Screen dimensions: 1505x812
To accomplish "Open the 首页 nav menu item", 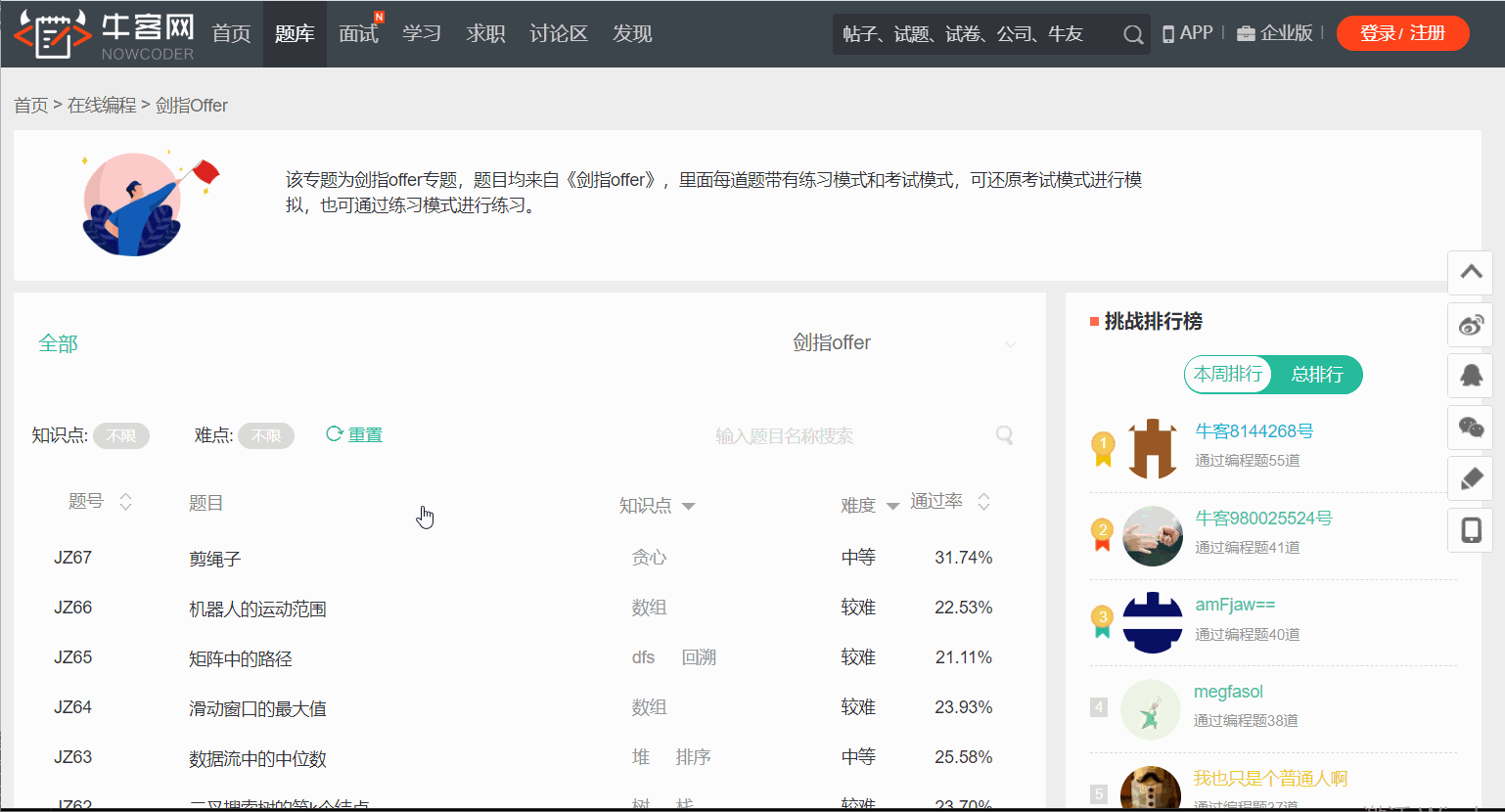I will [x=231, y=34].
